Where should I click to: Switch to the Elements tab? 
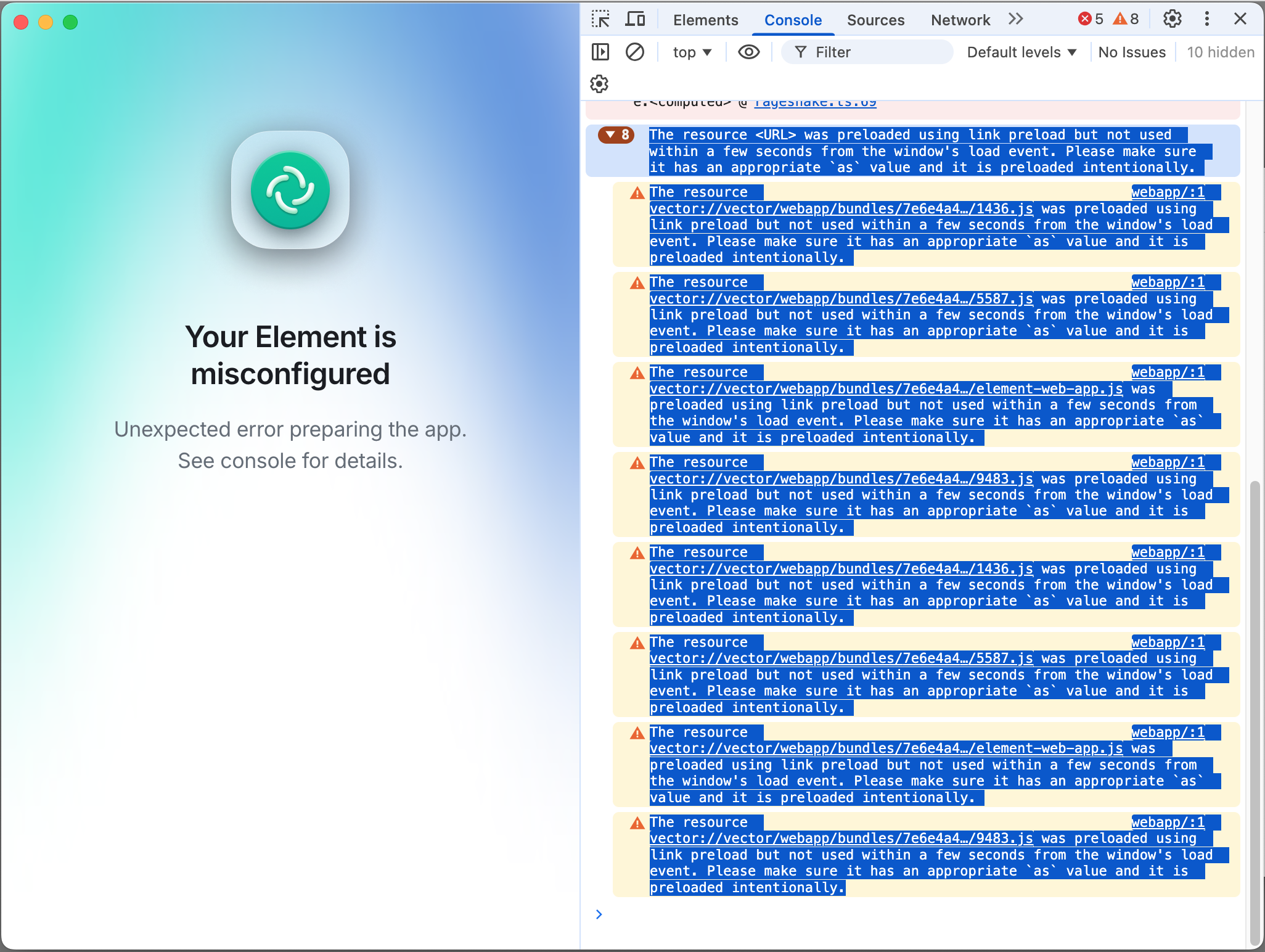point(705,20)
